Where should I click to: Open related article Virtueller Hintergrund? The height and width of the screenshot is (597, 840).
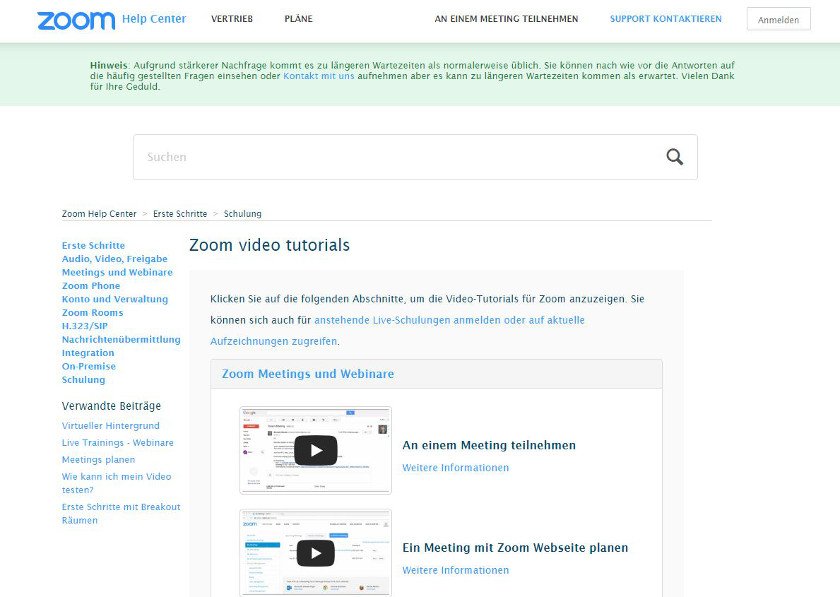[x=110, y=426]
